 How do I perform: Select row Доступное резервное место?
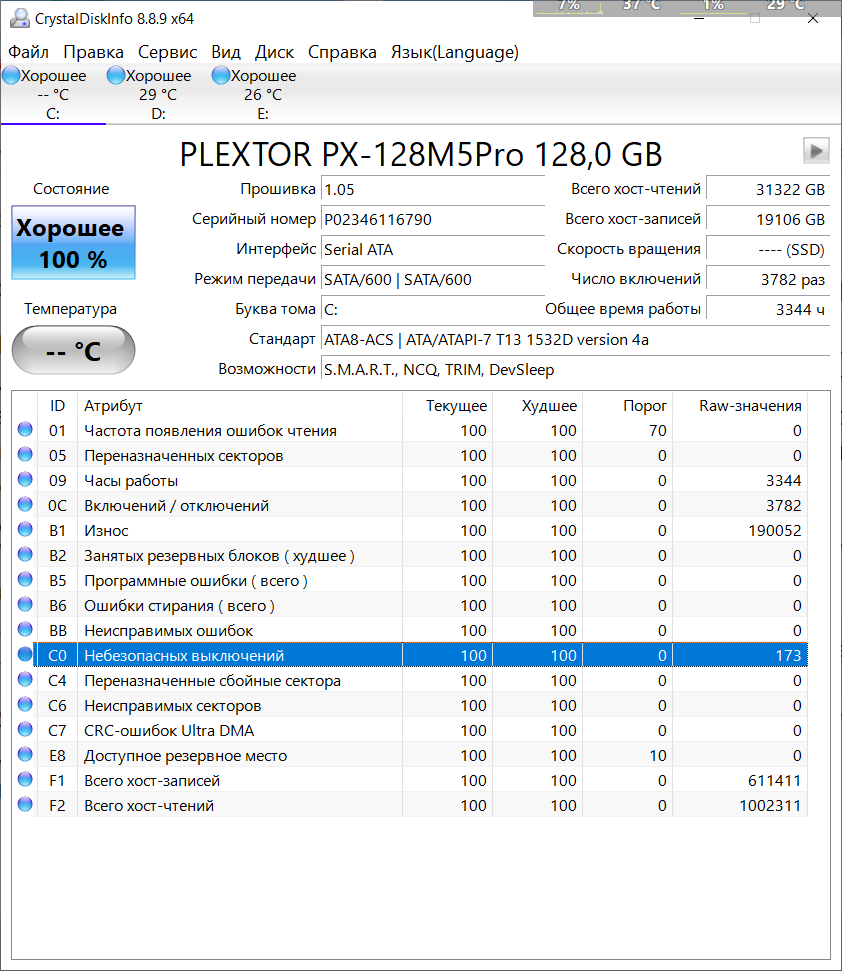click(x=410, y=755)
